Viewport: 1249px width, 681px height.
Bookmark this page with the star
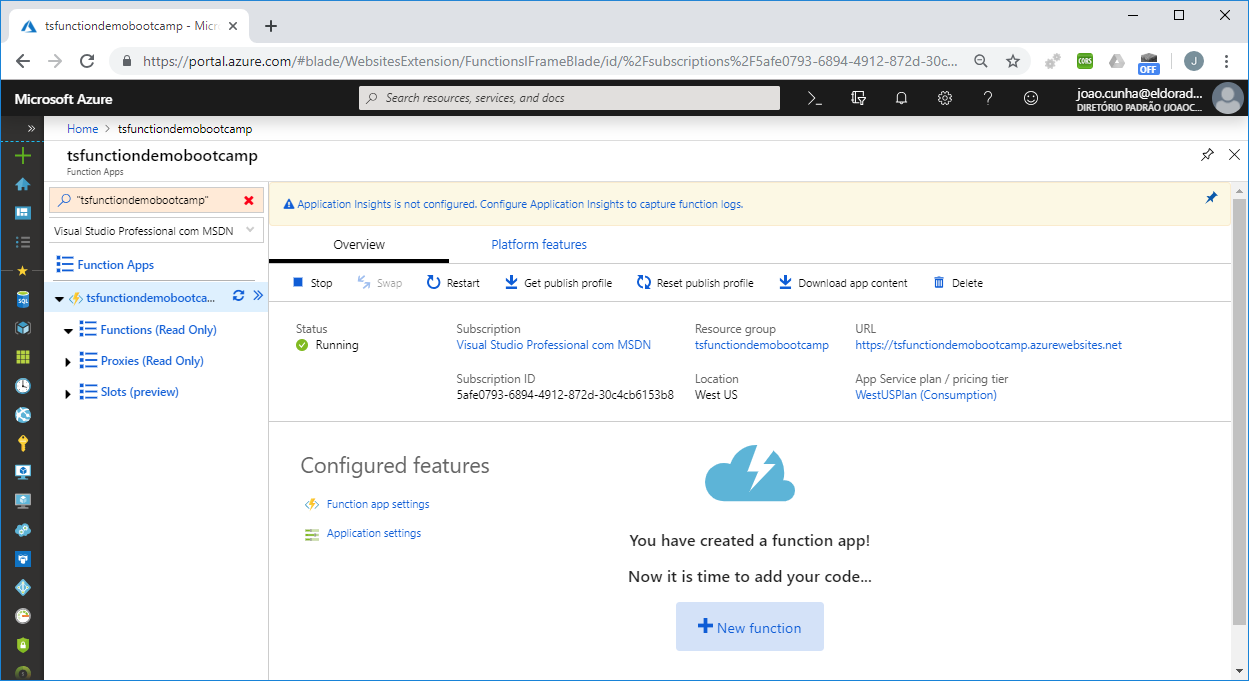pos(1013,61)
